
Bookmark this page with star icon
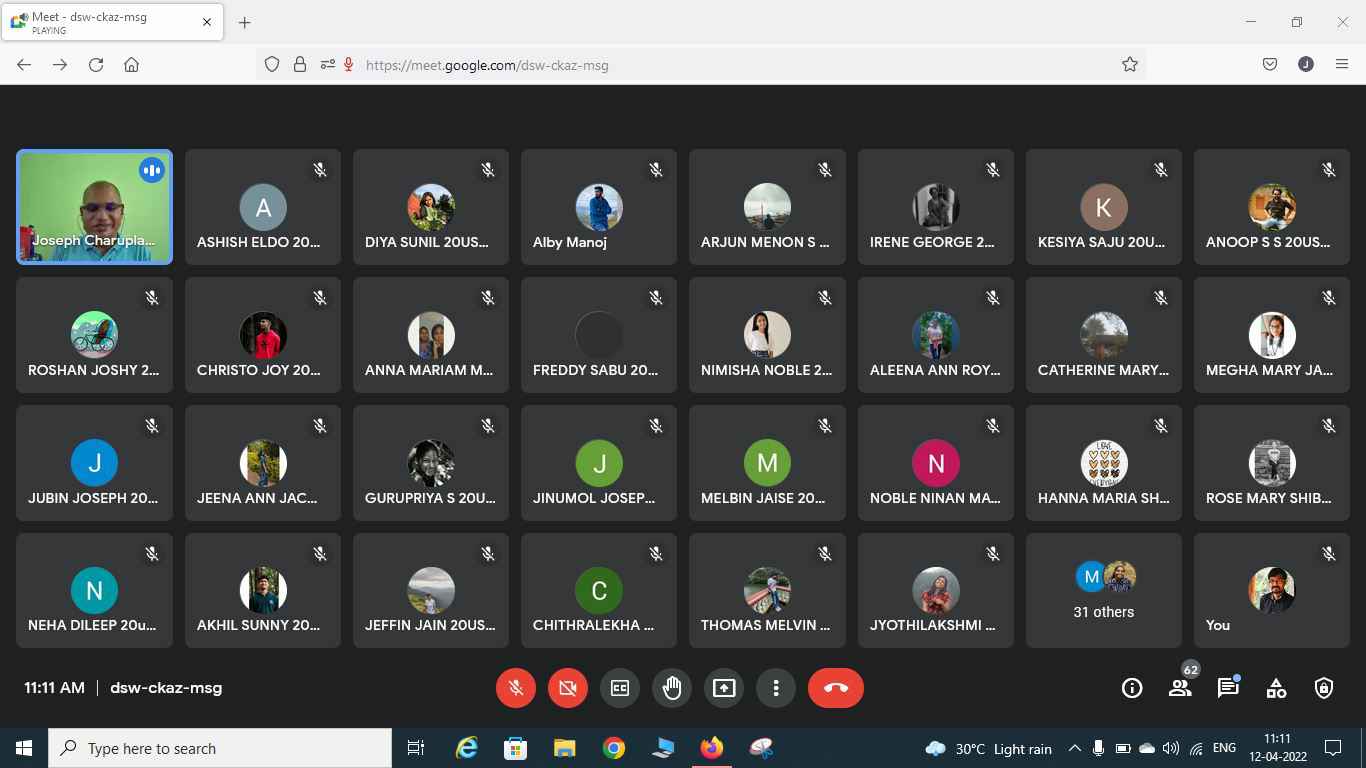coord(1130,64)
